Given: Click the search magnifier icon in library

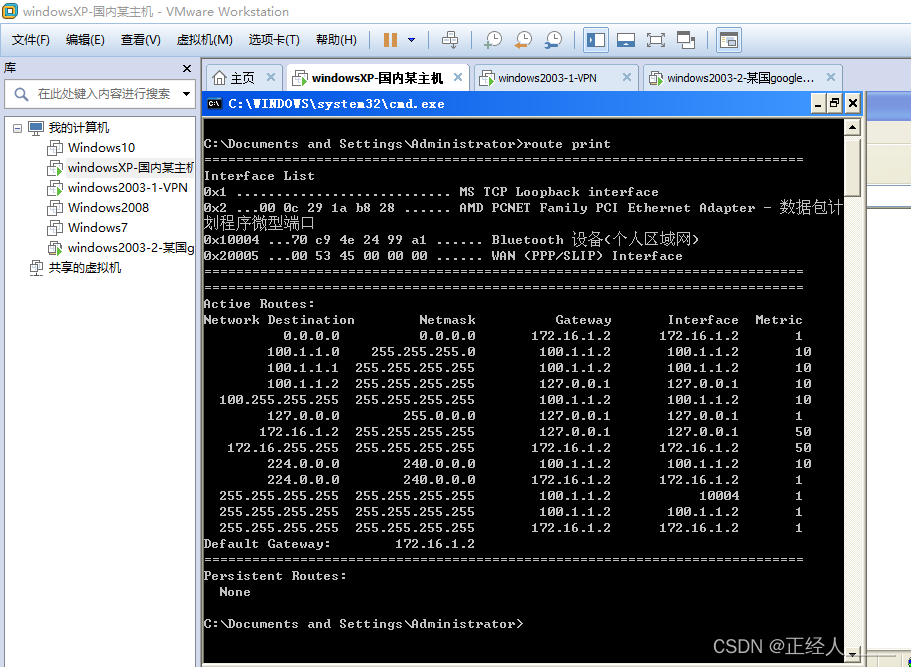Looking at the screenshot, I should pos(21,94).
